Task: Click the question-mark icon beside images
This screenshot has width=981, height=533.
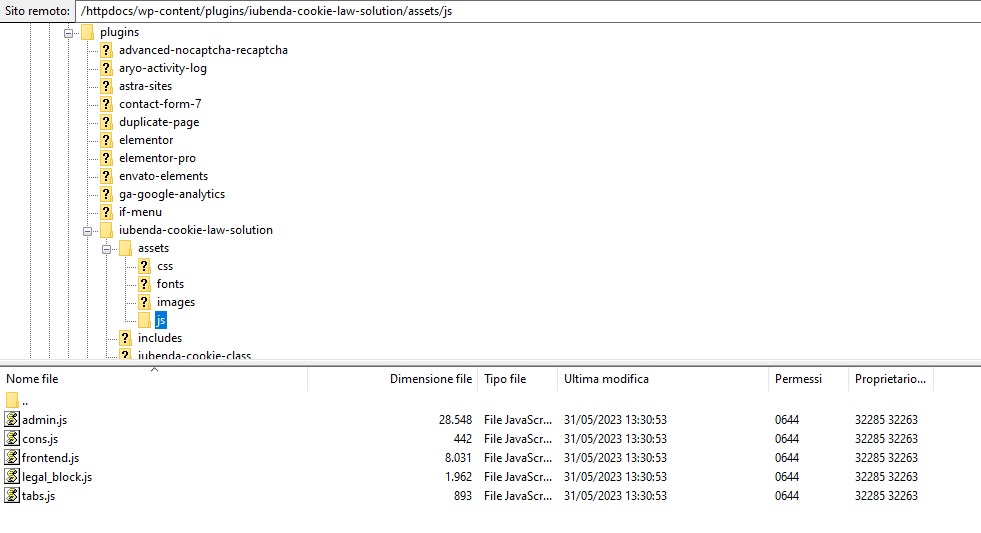Action: coord(144,302)
